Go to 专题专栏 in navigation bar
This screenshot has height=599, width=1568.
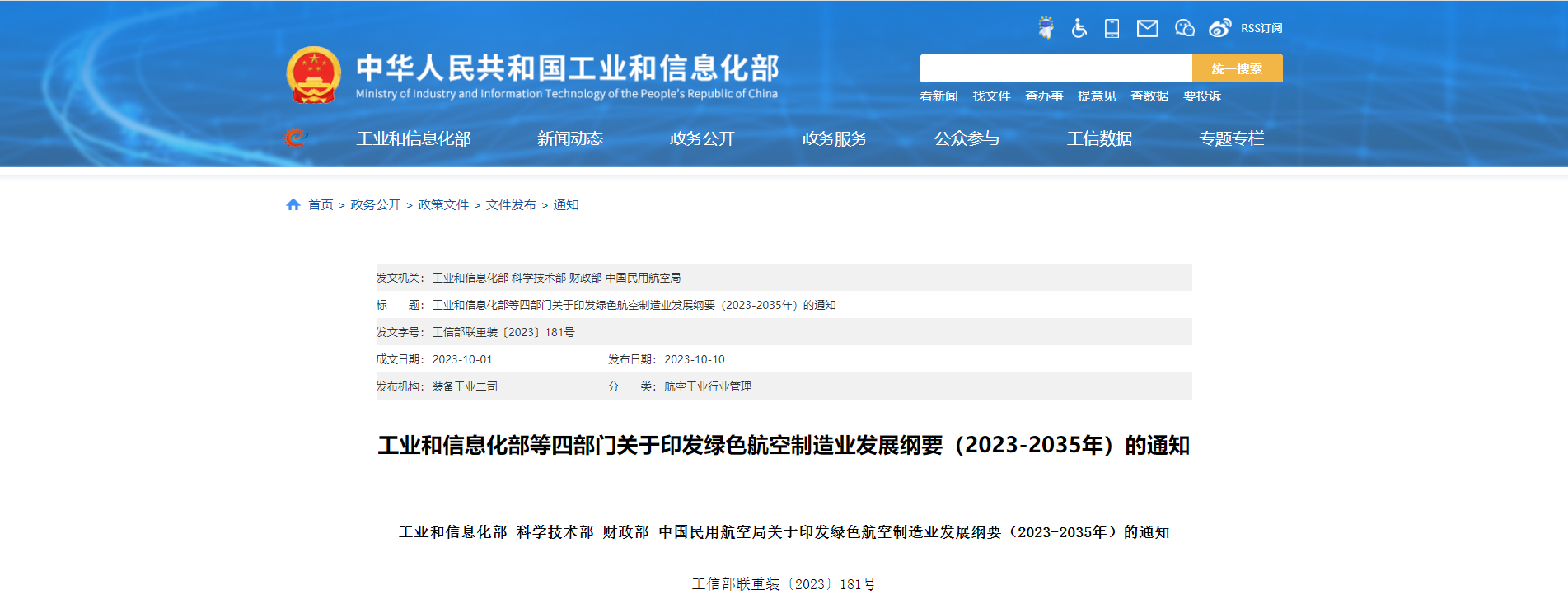[1231, 138]
